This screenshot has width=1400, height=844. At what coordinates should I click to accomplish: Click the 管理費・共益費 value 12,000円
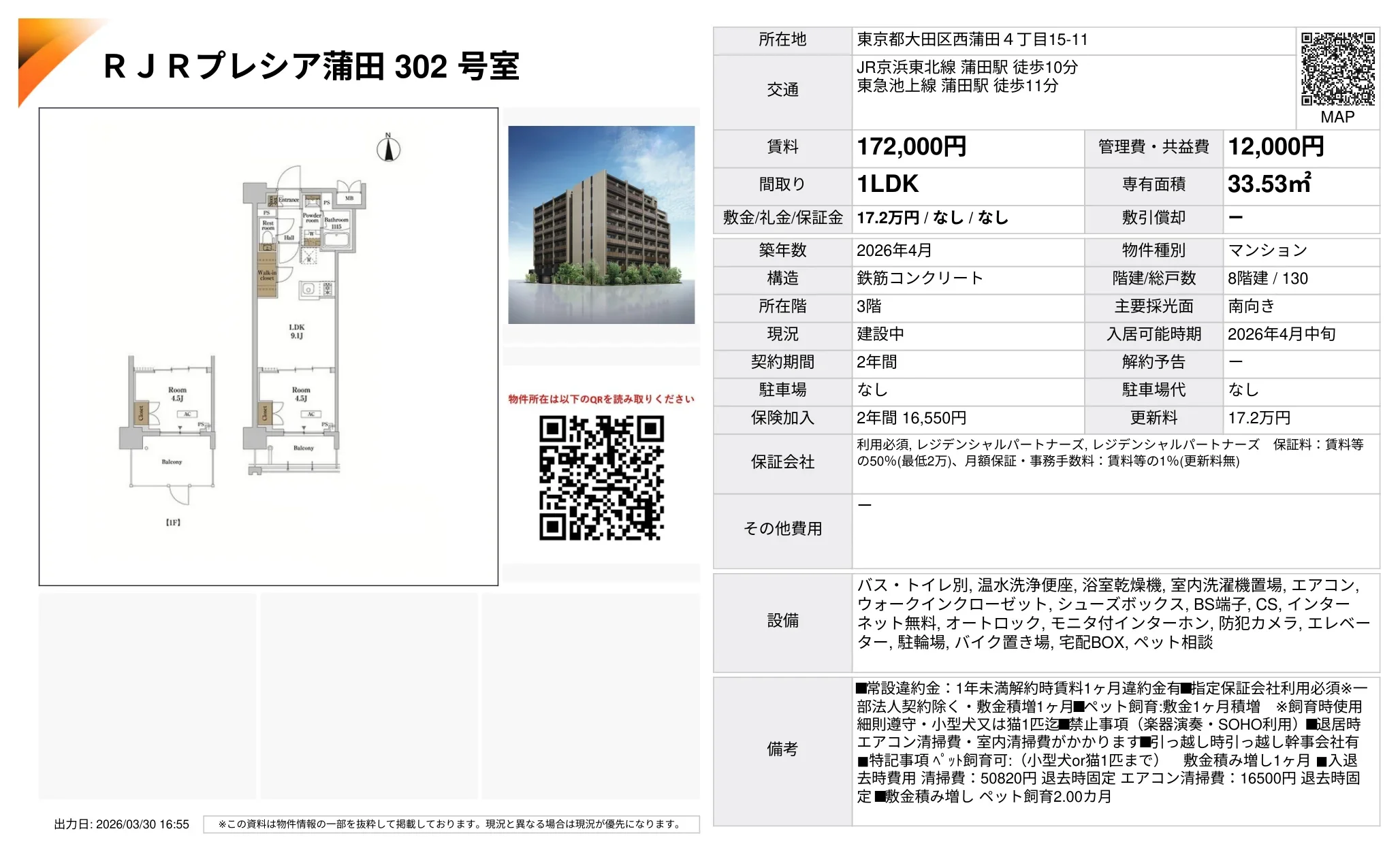pos(1275,147)
